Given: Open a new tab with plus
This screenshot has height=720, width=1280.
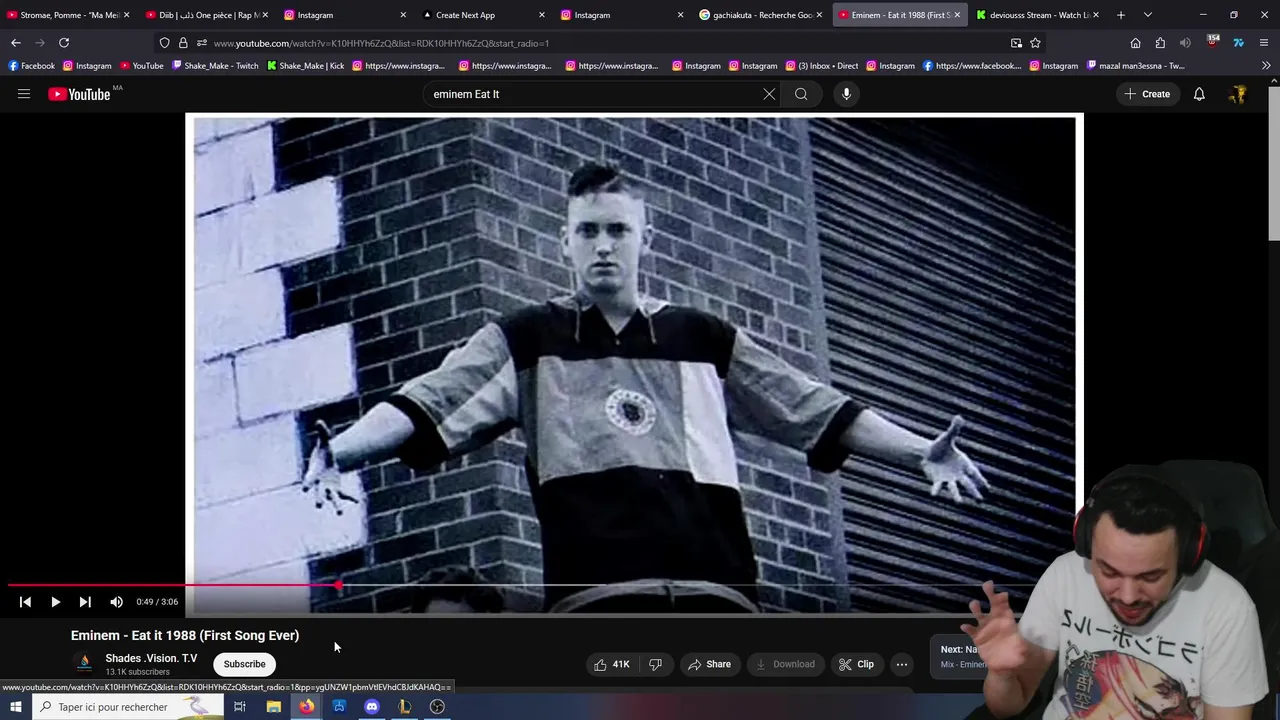Looking at the screenshot, I should (x=1120, y=15).
